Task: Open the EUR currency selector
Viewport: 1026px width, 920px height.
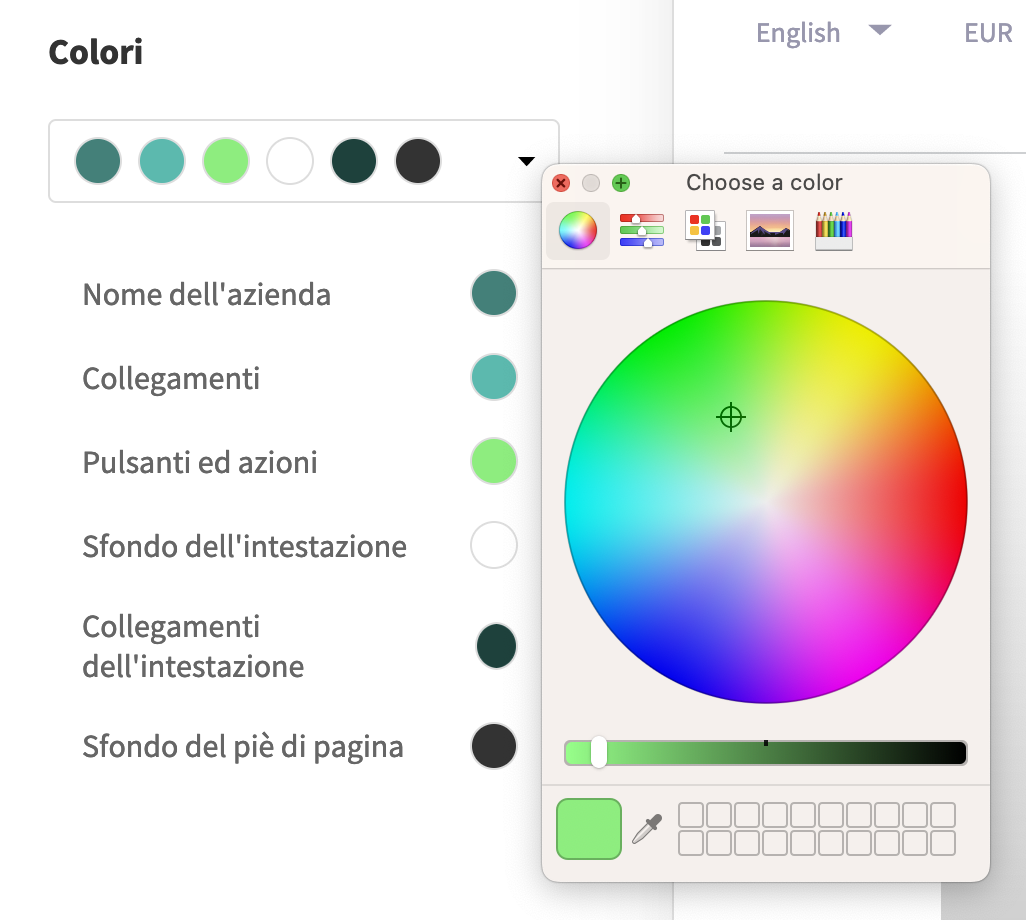Action: pyautogui.click(x=988, y=33)
